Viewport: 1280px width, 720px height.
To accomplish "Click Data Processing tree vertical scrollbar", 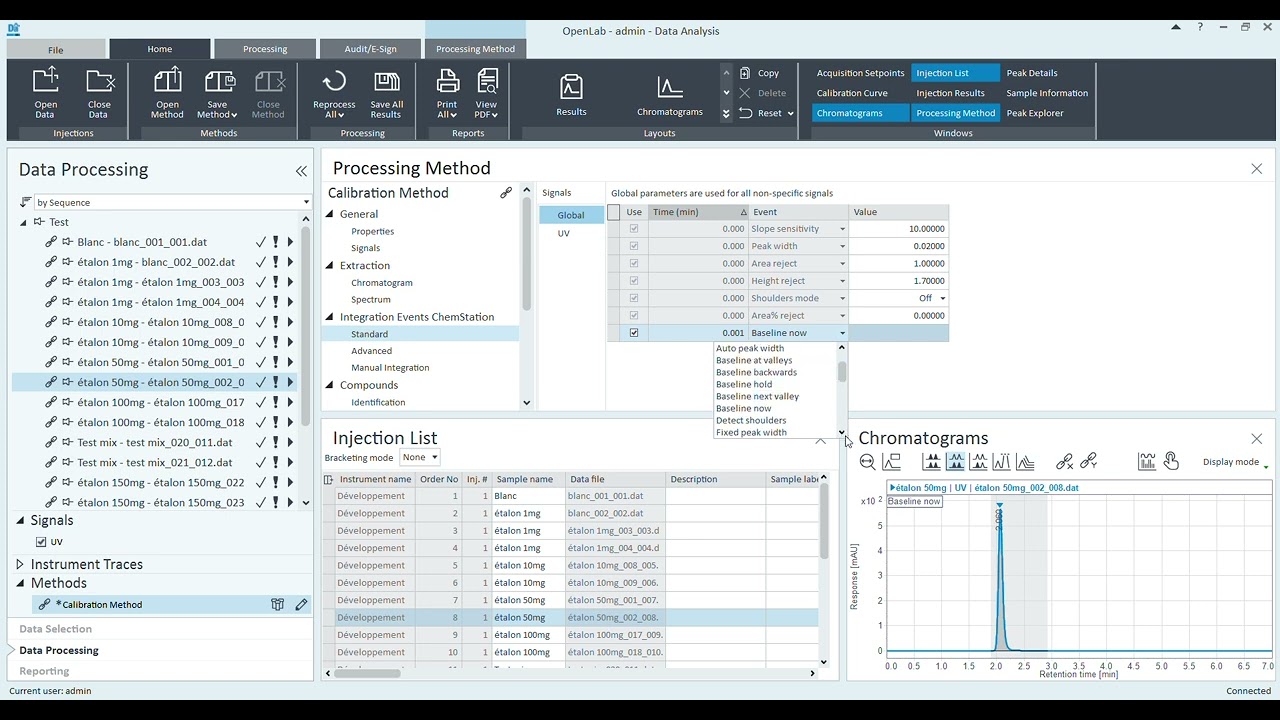I will pyautogui.click(x=306, y=362).
